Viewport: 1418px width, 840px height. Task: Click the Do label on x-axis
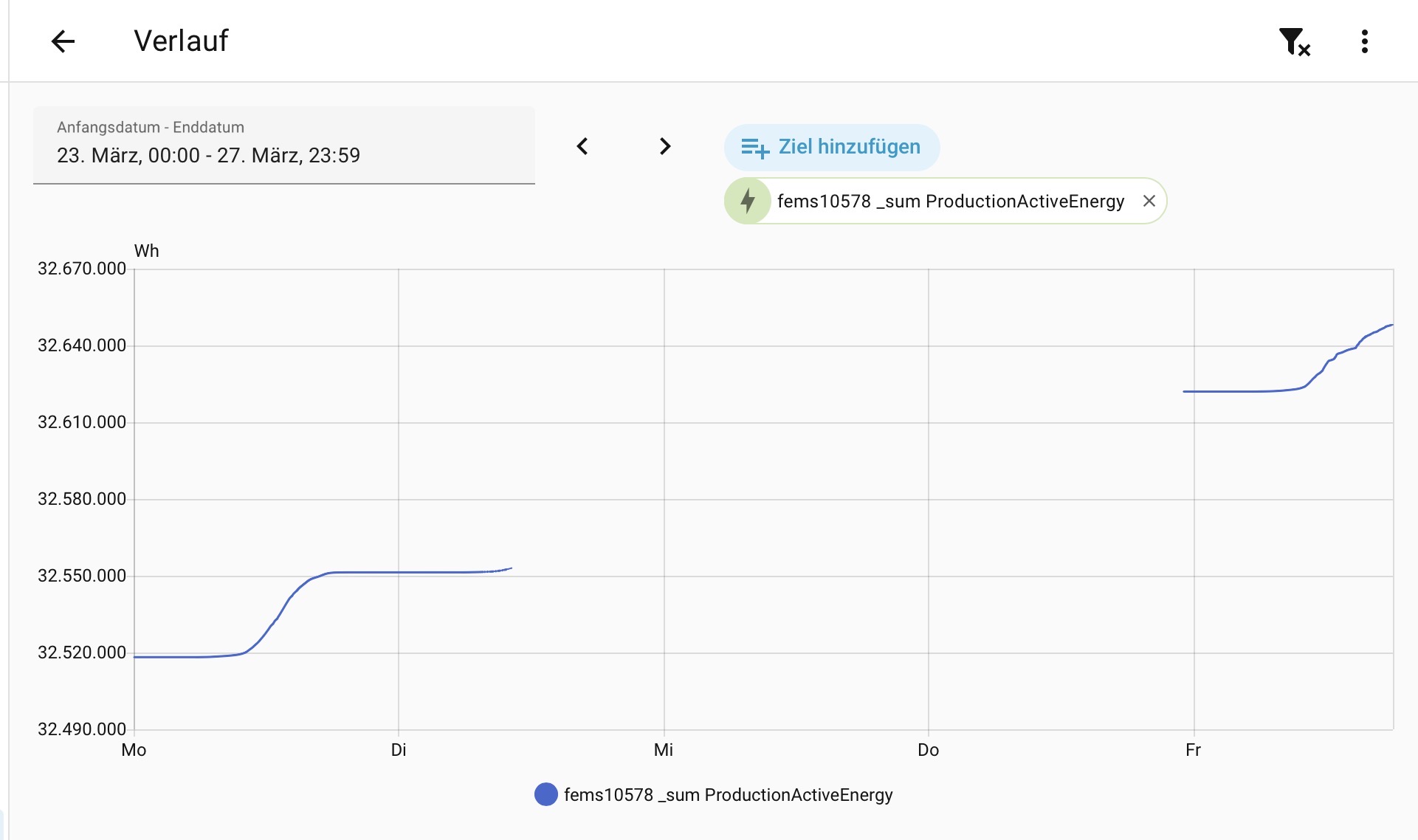point(928,750)
